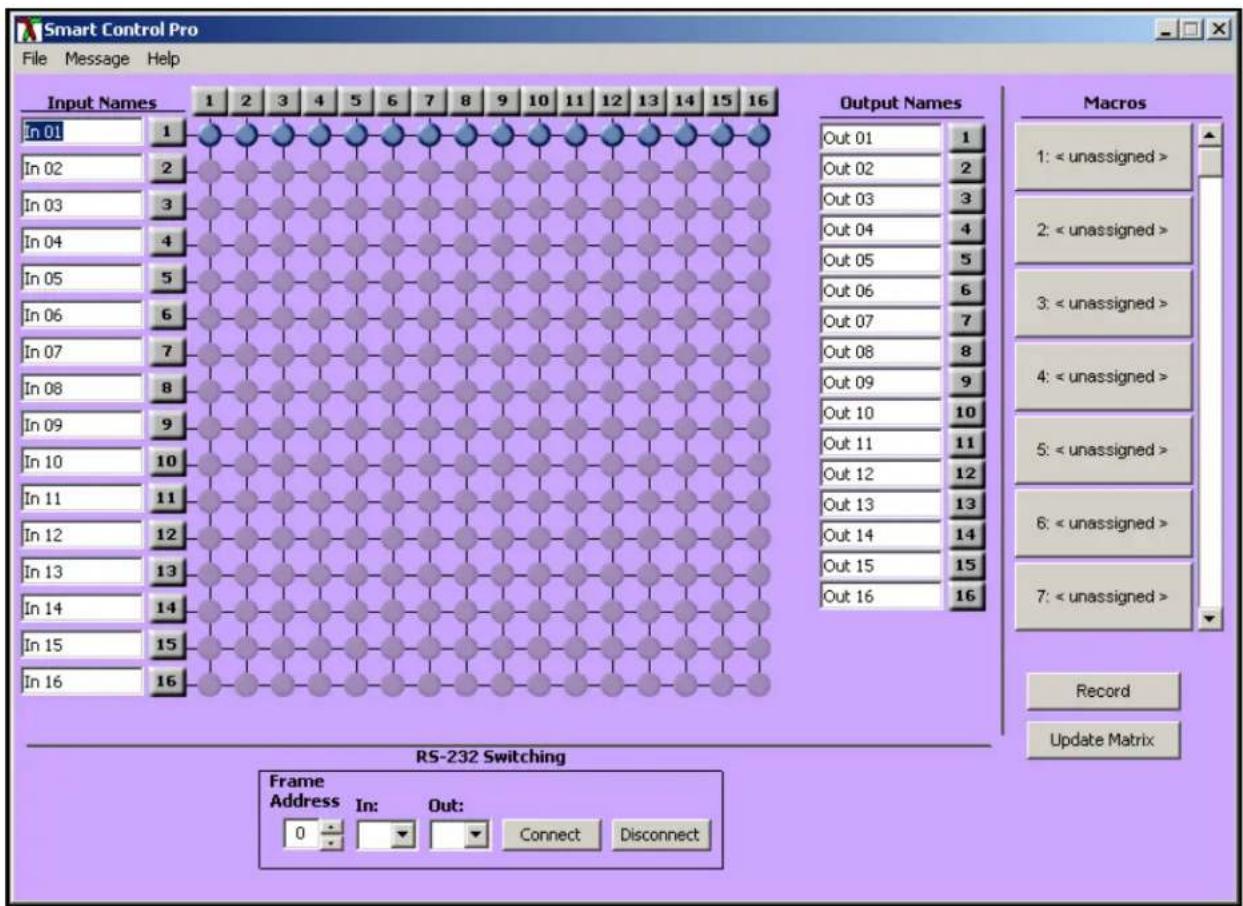Toggle crosspoint at input 1, output 1
The height and width of the screenshot is (906, 1243).
point(209,134)
